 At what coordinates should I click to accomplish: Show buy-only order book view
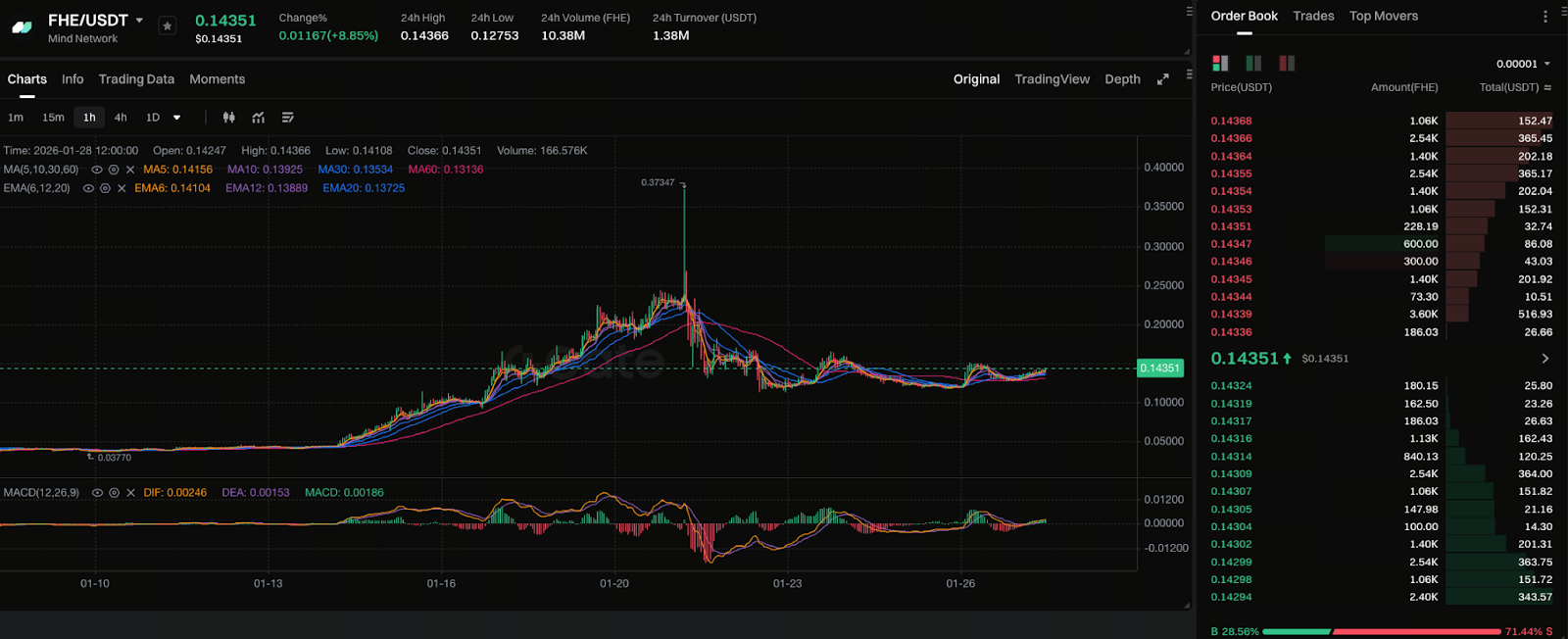coord(1252,64)
